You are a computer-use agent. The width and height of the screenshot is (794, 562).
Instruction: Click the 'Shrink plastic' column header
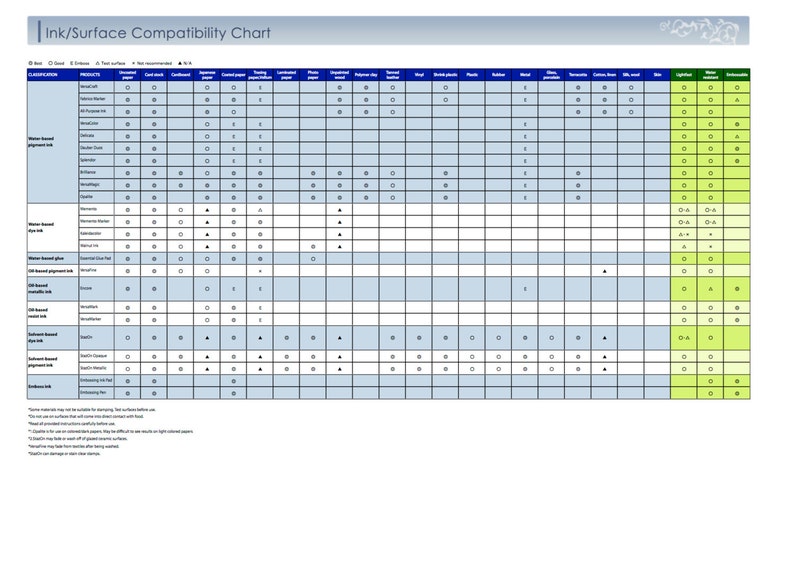click(x=446, y=75)
